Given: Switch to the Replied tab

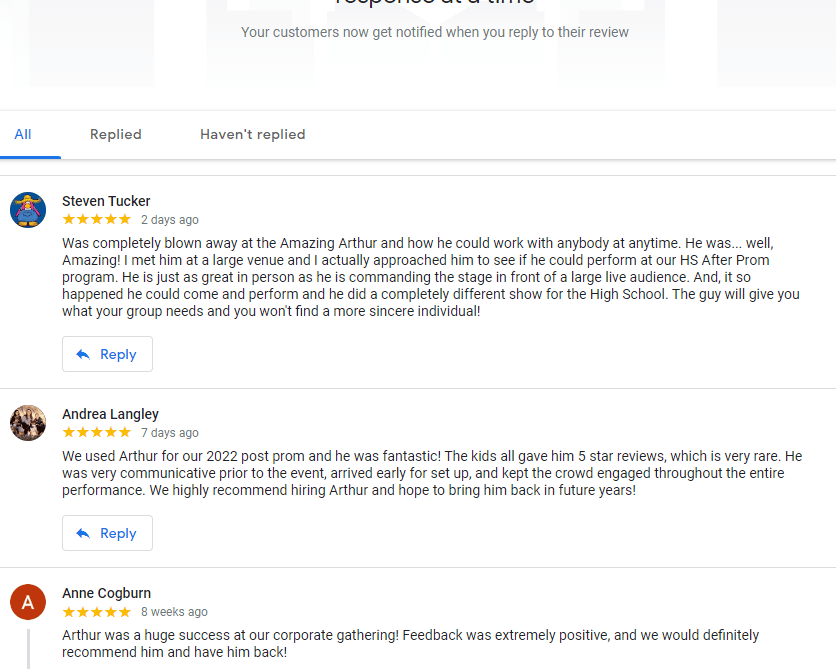Looking at the screenshot, I should [116, 134].
